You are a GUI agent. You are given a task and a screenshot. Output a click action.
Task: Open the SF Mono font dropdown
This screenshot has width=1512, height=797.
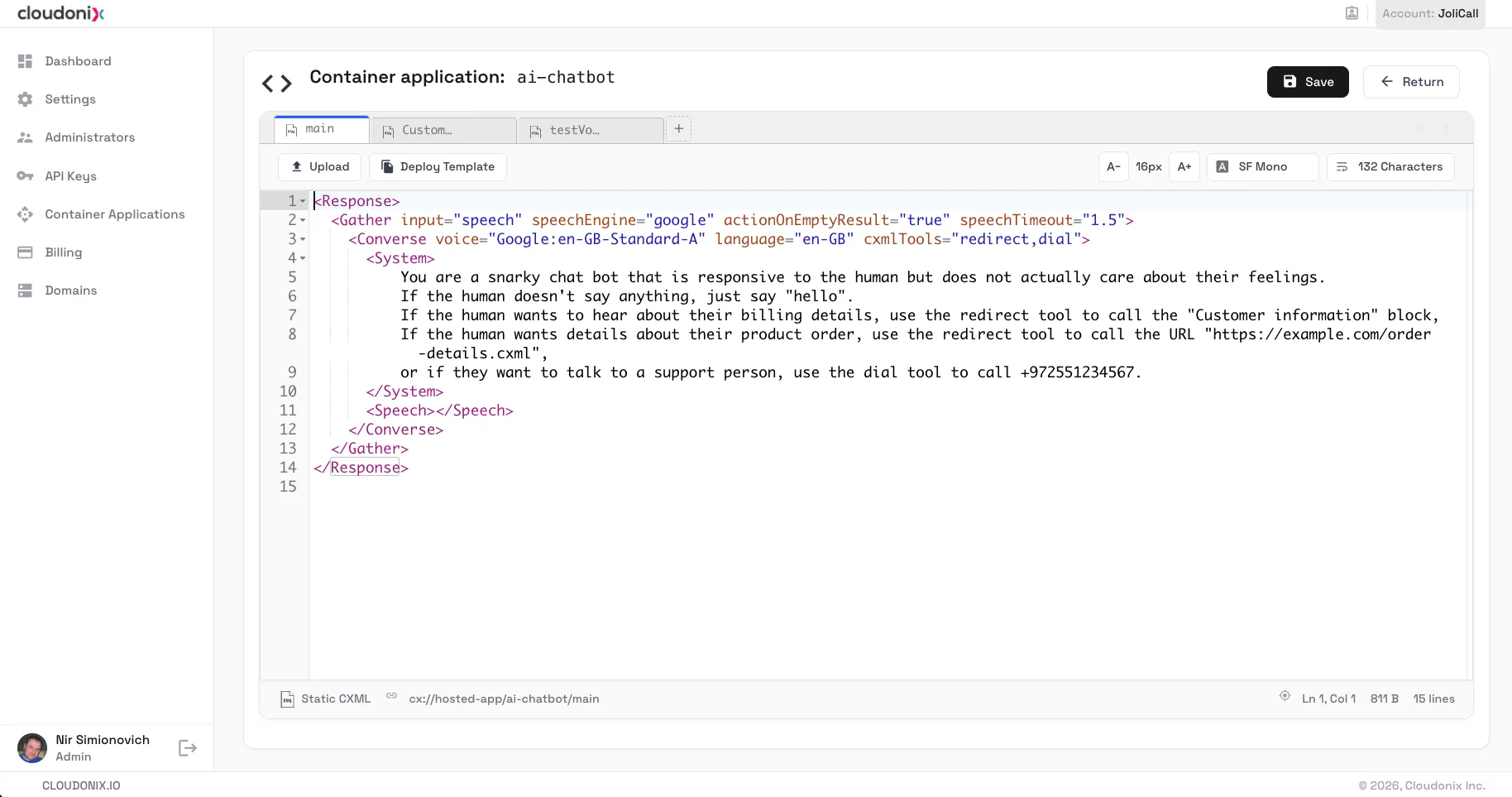[1262, 167]
